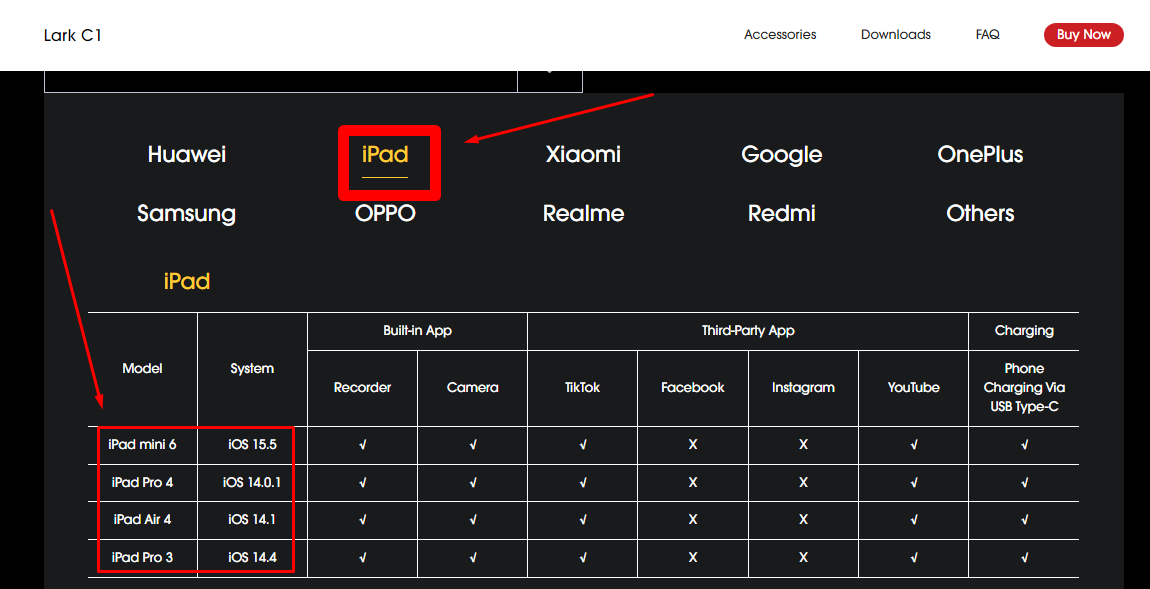The image size is (1150, 589).
Task: Expand the dropdown arrow above the brand list
Action: pos(550,81)
